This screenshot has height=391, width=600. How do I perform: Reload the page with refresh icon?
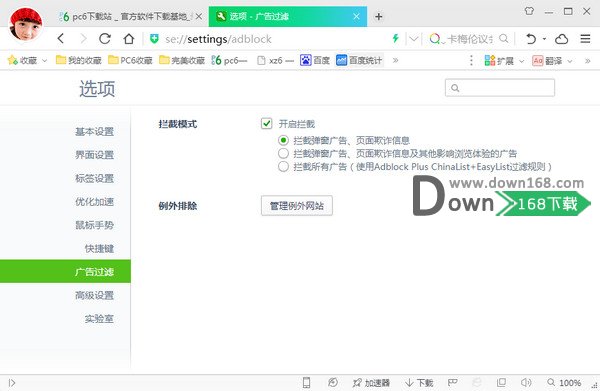coord(105,39)
